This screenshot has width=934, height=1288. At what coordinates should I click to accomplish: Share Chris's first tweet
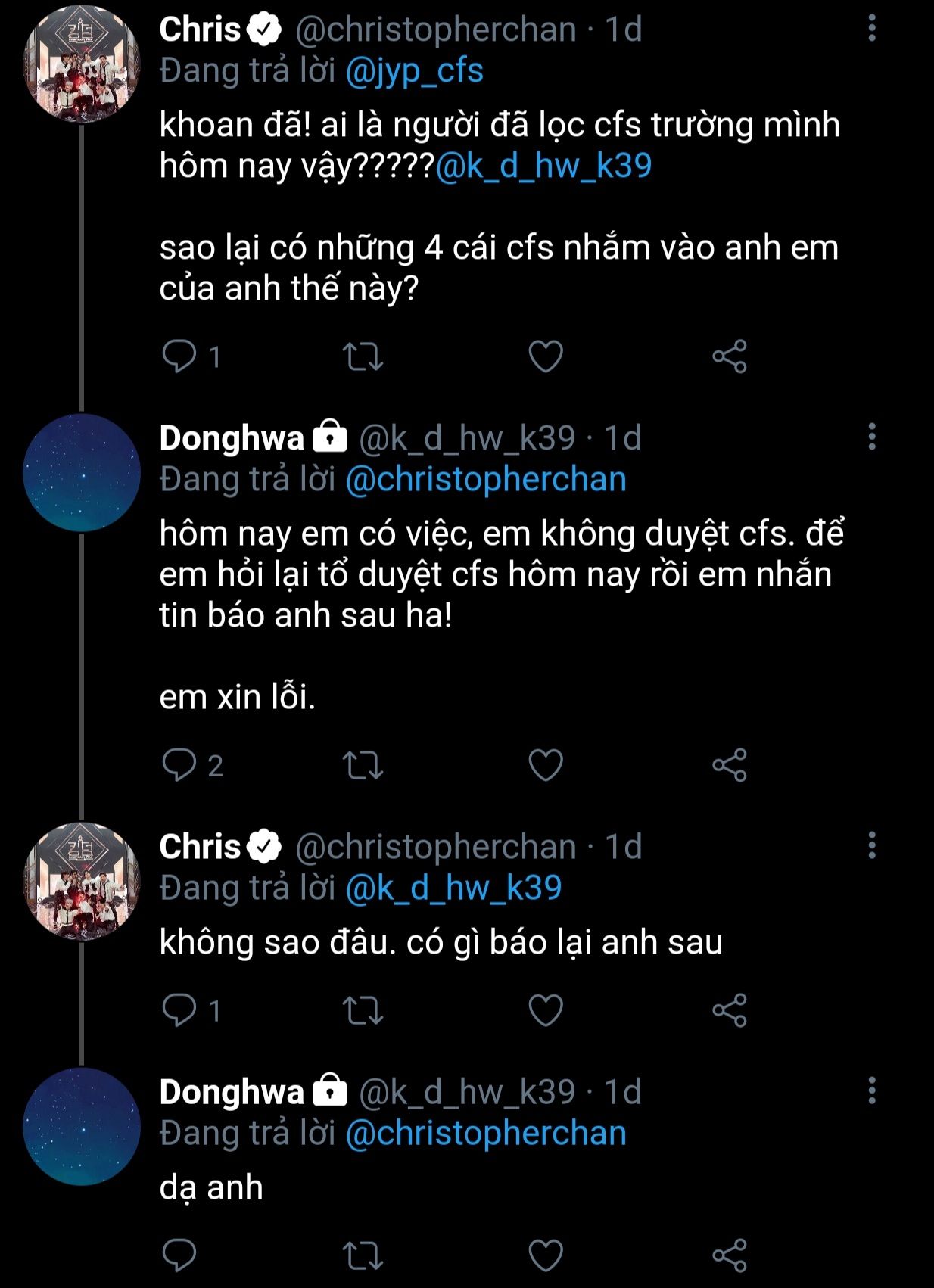click(730, 356)
